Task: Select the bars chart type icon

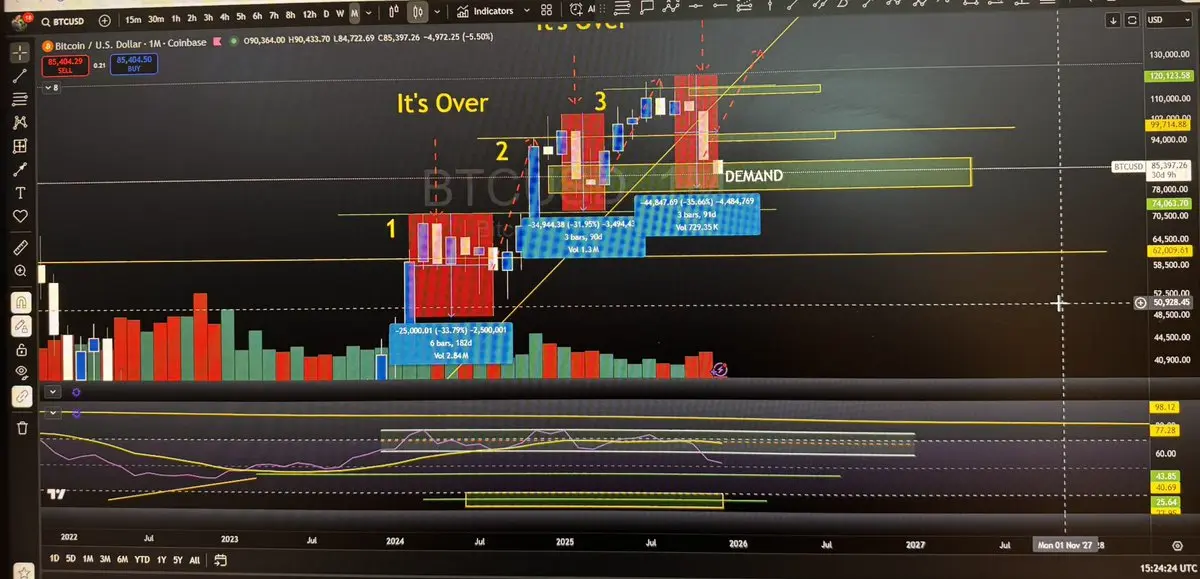Action: click(x=393, y=12)
